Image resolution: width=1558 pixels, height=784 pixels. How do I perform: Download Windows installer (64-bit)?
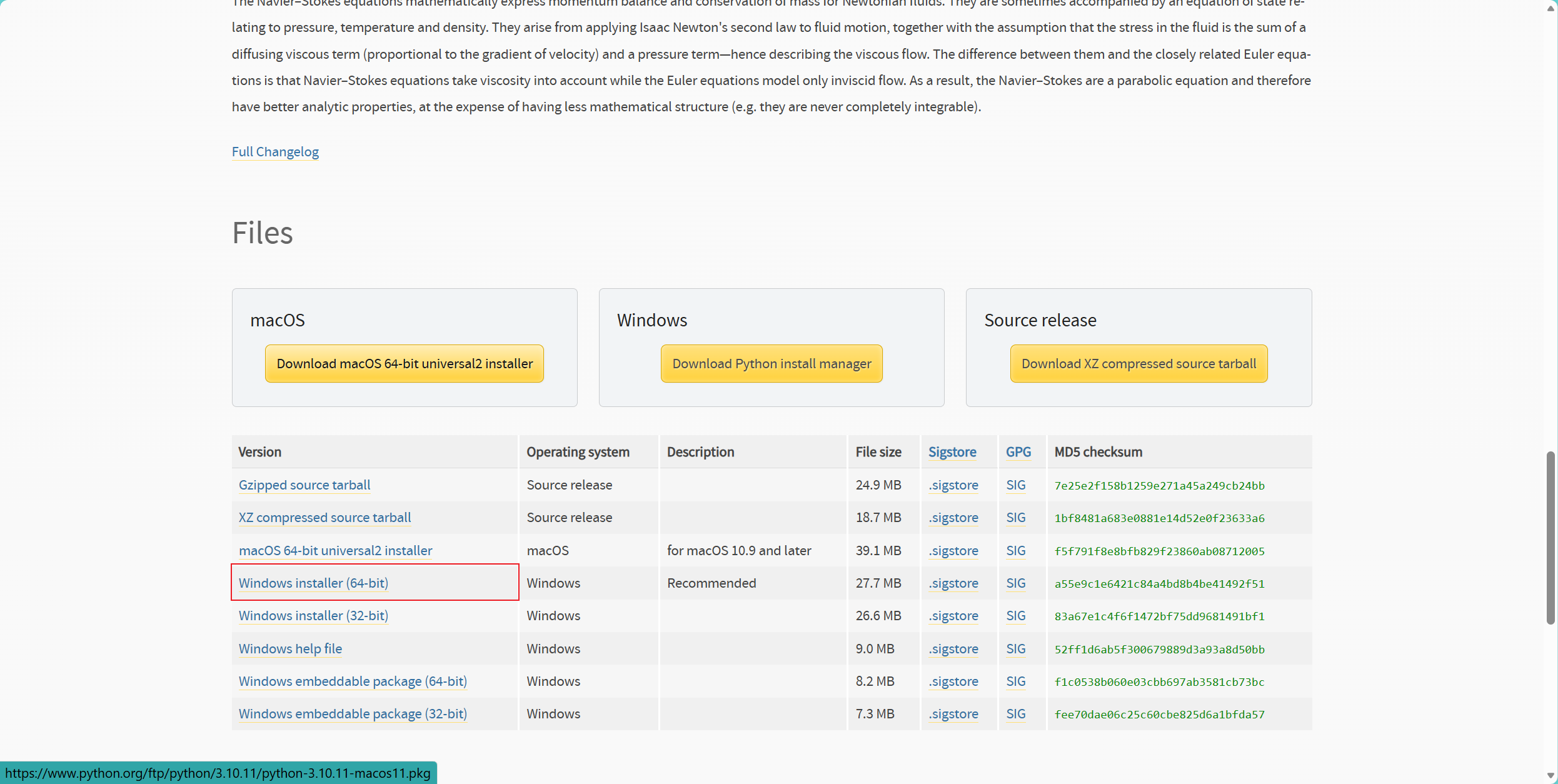313,583
